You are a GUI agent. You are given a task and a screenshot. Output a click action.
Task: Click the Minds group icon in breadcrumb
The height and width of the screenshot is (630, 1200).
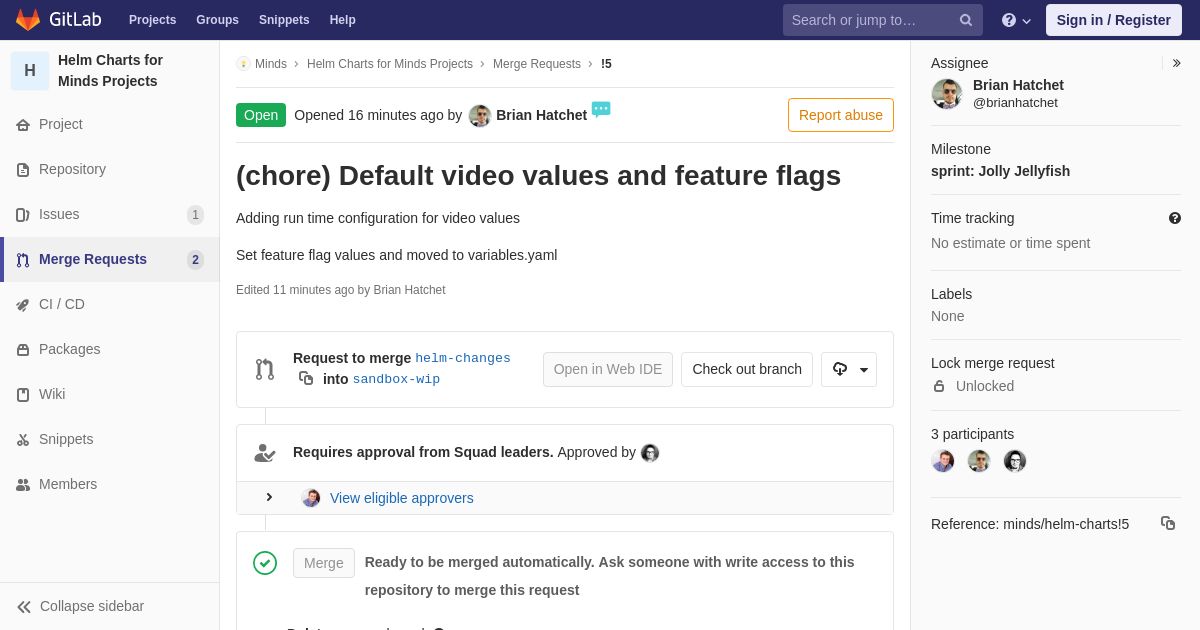click(243, 64)
